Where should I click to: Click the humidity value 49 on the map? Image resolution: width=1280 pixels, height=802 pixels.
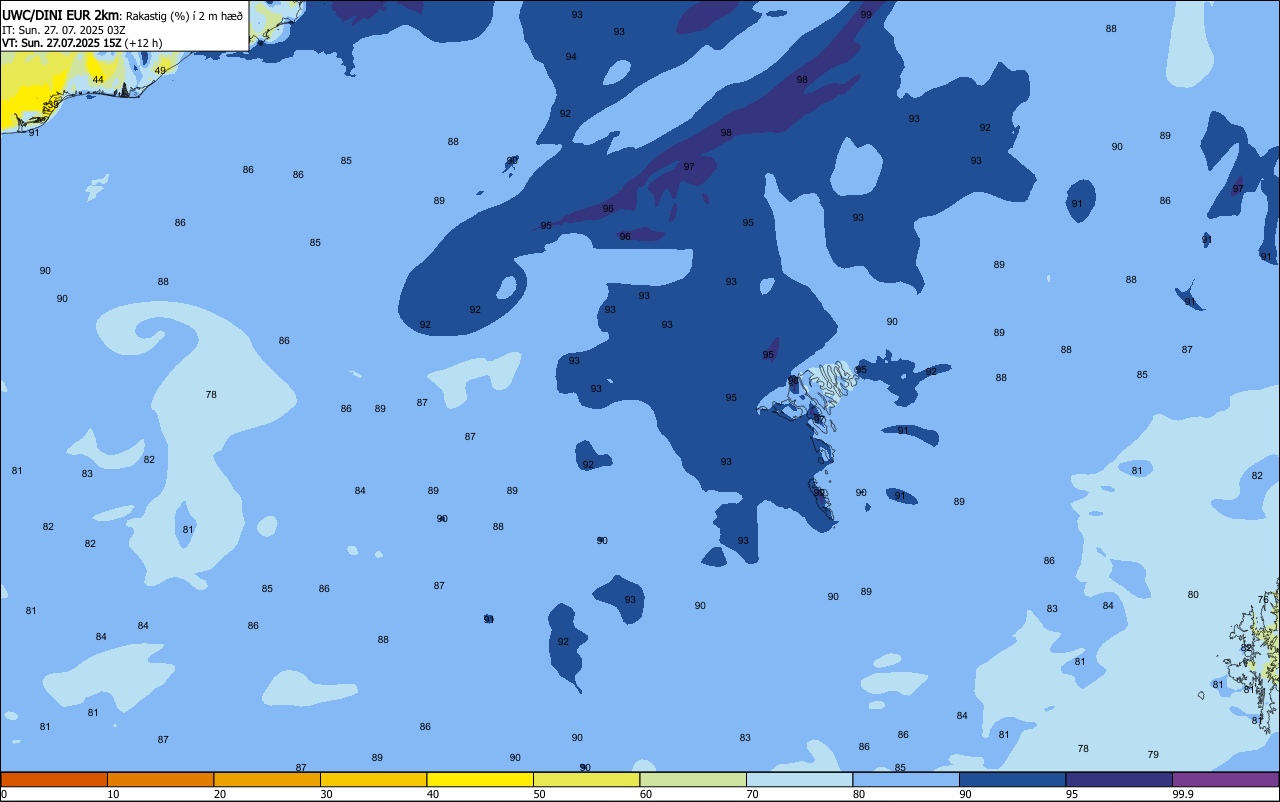[160, 71]
